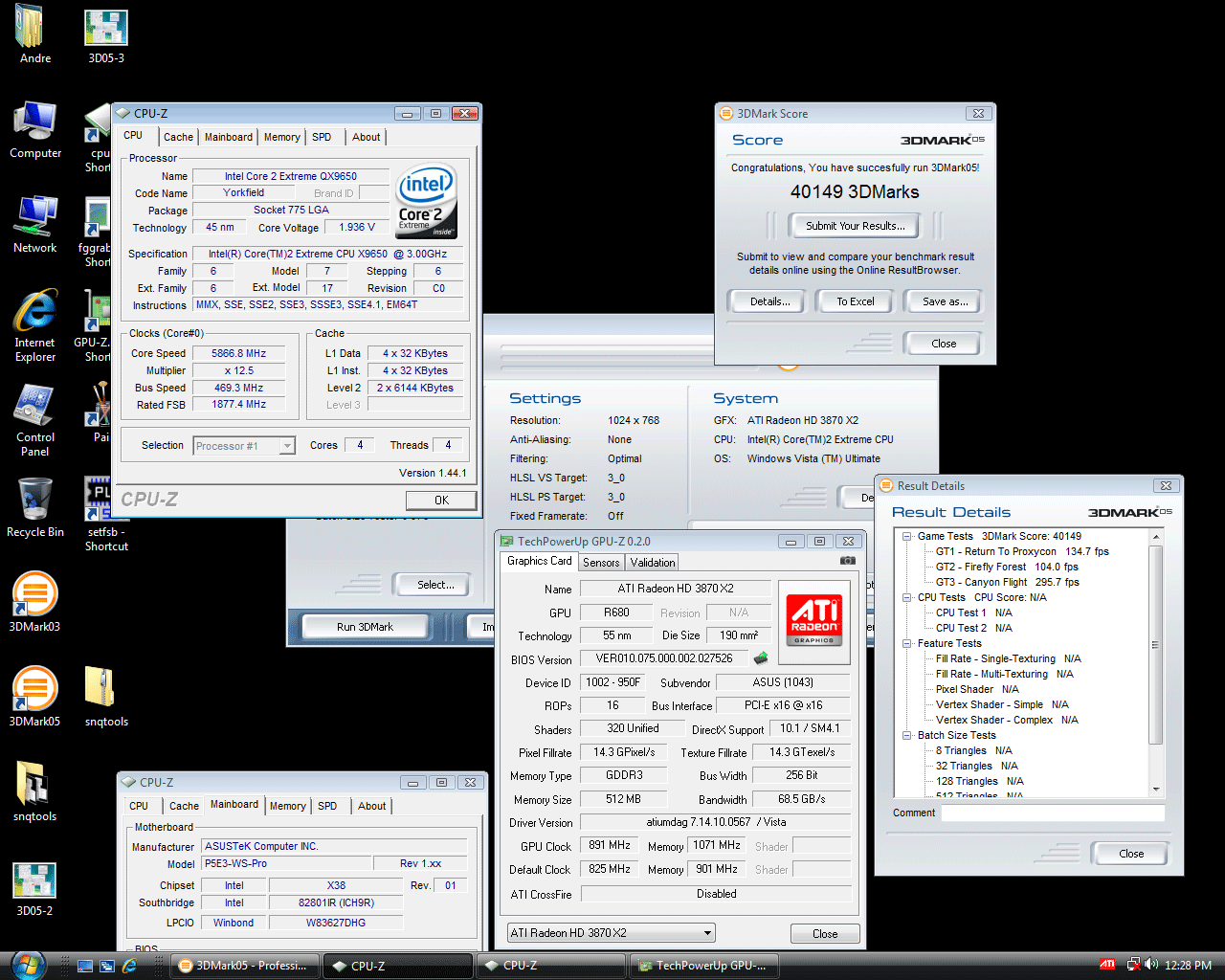Click Close in the Result Details window
Viewport: 1225px width, 980px height.
pos(1131,854)
